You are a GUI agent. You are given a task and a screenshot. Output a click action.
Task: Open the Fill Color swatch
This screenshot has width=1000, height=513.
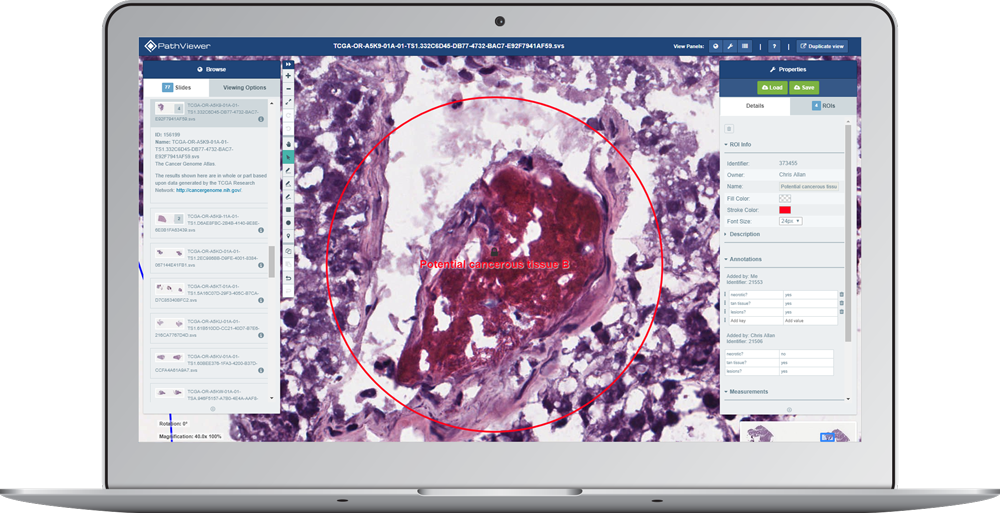[784, 198]
